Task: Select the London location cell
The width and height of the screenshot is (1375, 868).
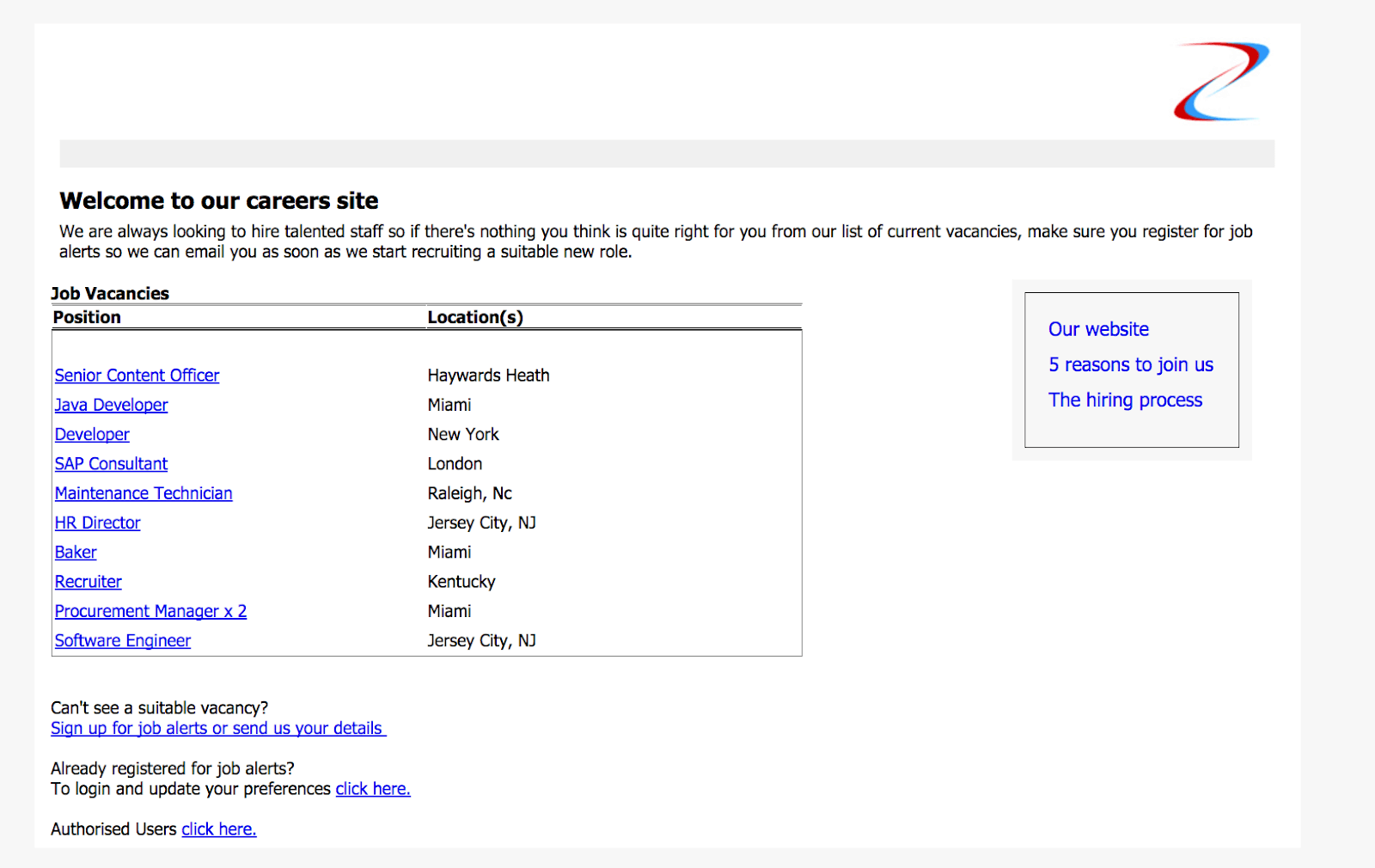Action: tap(455, 464)
